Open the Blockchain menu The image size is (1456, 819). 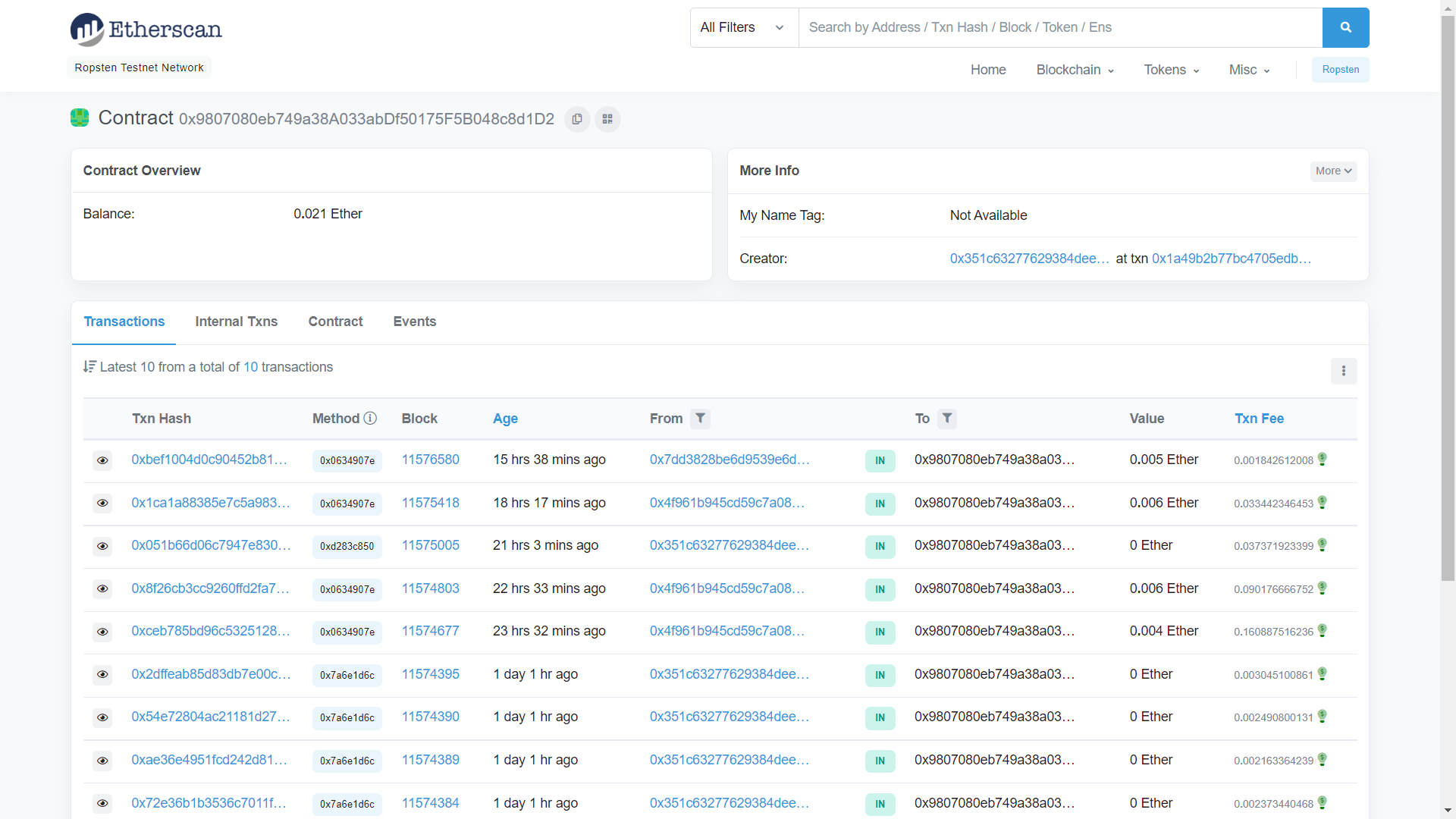1074,70
